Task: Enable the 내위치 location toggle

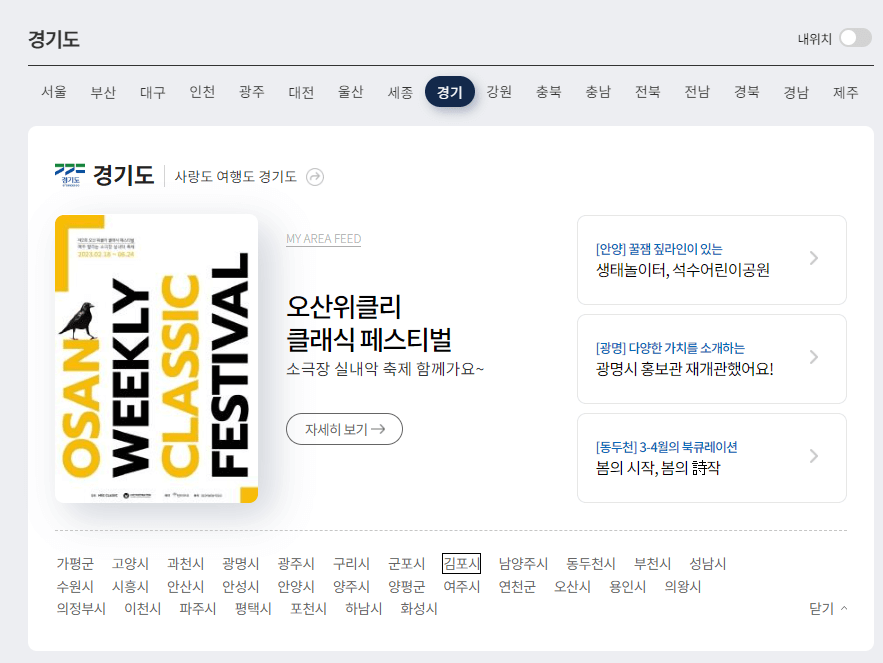Action: point(855,35)
